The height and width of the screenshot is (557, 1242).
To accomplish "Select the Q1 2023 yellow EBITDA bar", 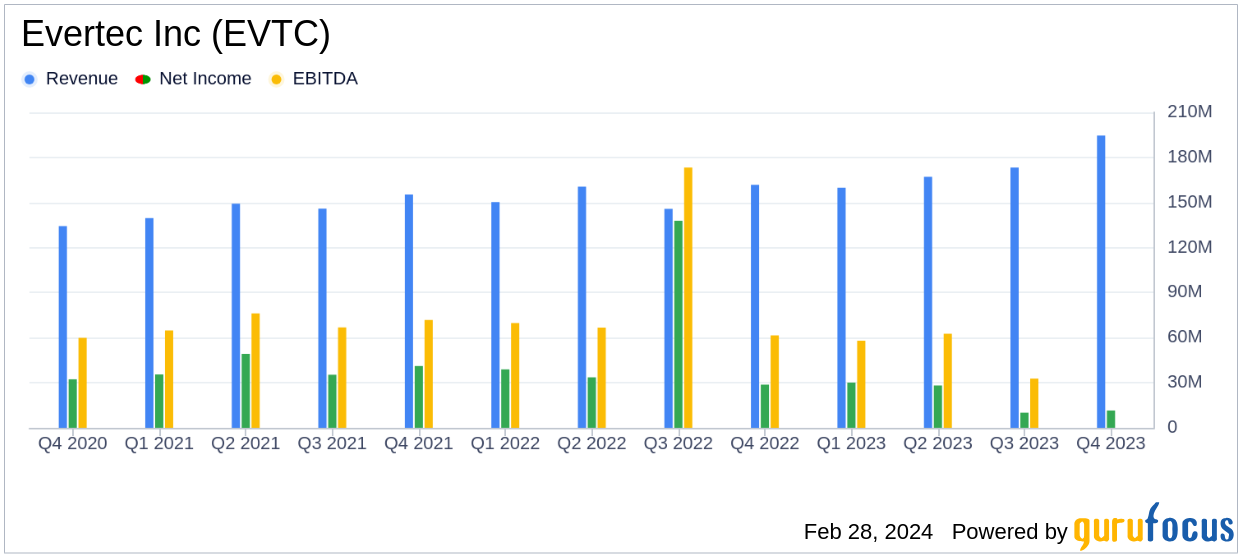I will (861, 385).
